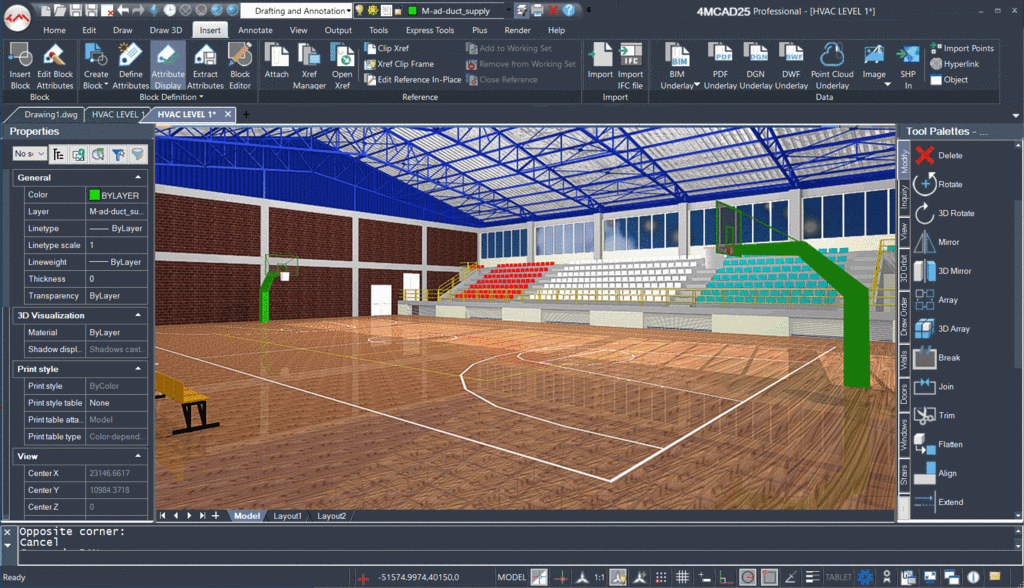This screenshot has height=588, width=1024.
Task: Switch to the Annotate ribbon tab
Action: [255, 30]
